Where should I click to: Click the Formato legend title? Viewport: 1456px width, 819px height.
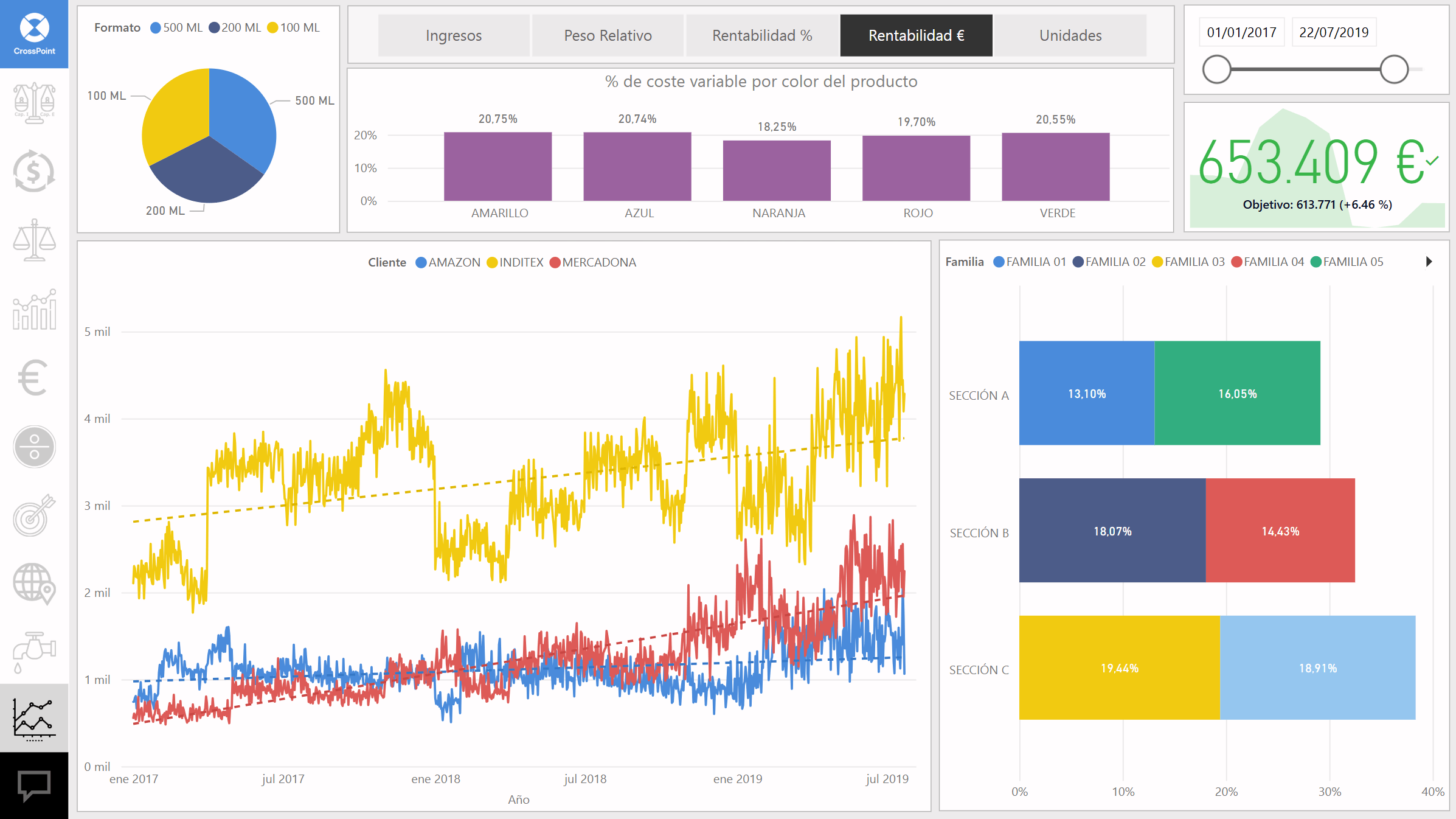point(117,27)
